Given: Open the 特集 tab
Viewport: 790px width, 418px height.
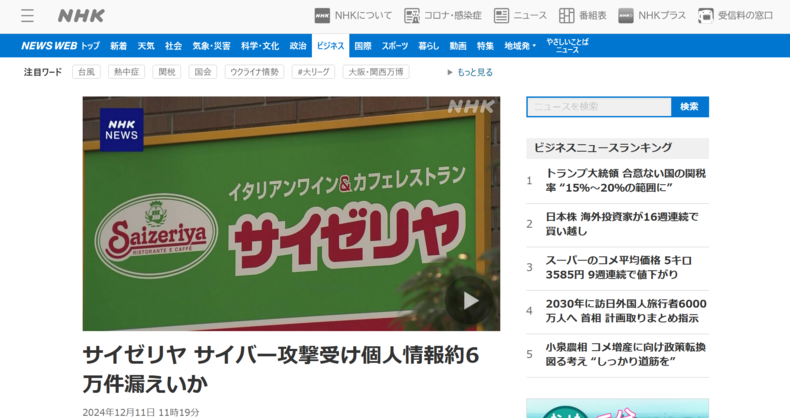Looking at the screenshot, I should [x=486, y=46].
